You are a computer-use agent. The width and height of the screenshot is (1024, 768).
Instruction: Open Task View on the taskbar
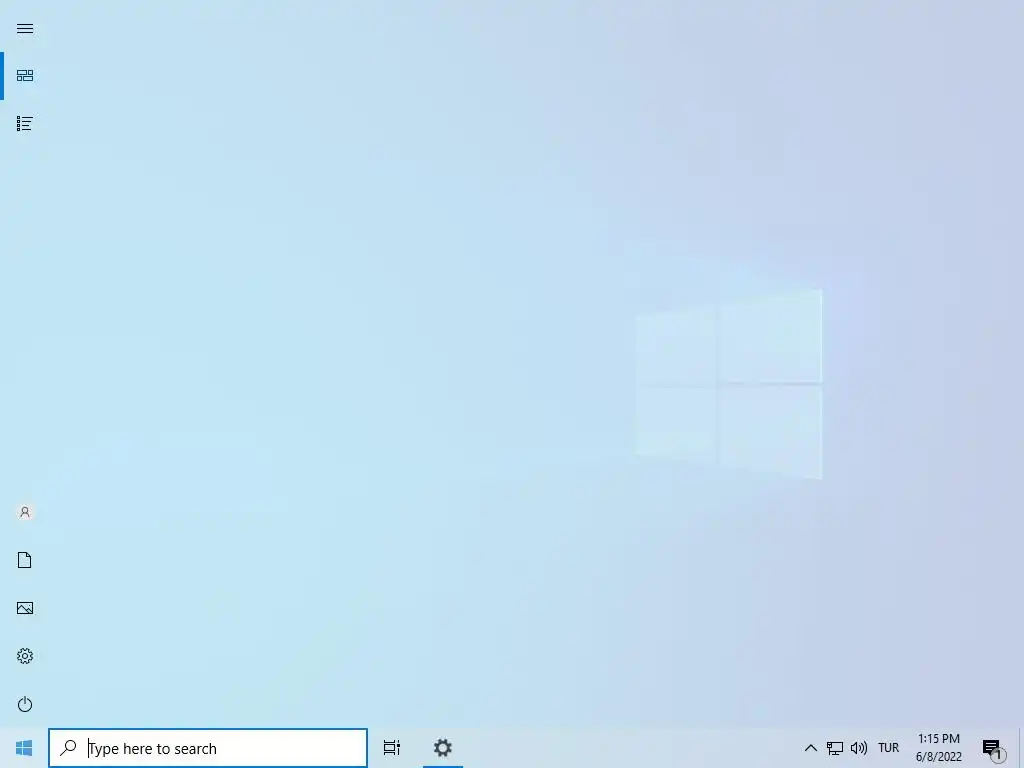pyautogui.click(x=392, y=748)
